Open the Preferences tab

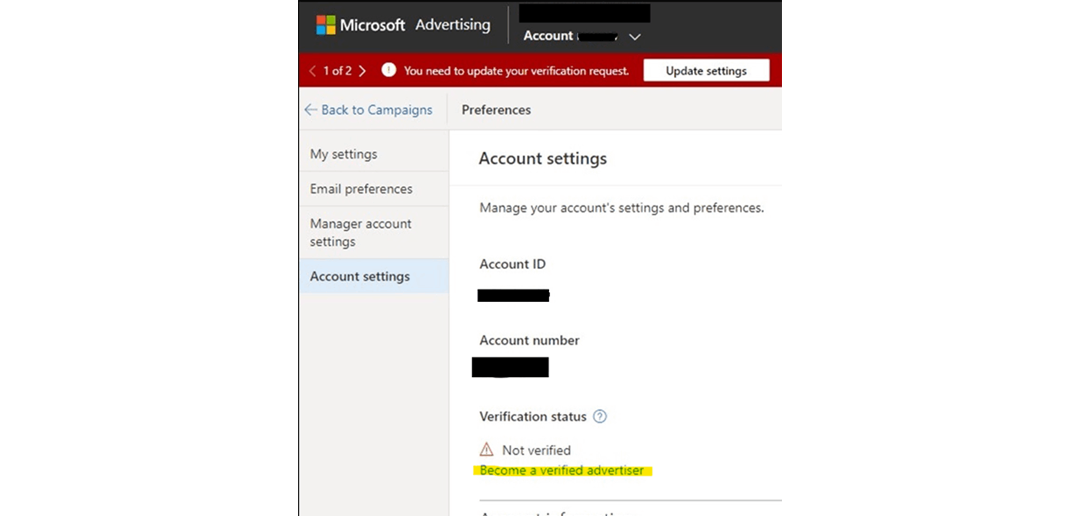(496, 110)
